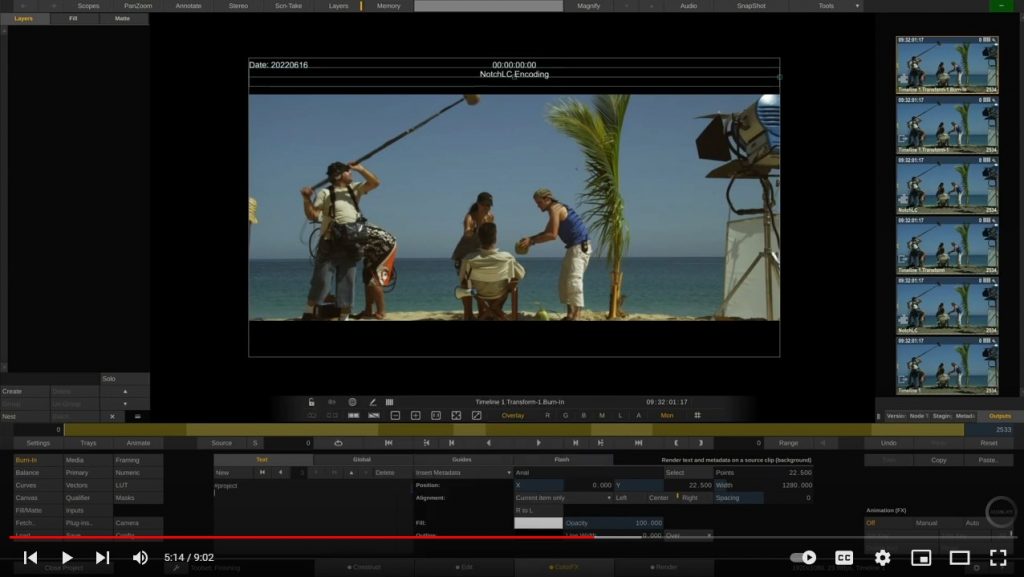Click the vertical bars icon in viewer toolbar

pos(389,402)
